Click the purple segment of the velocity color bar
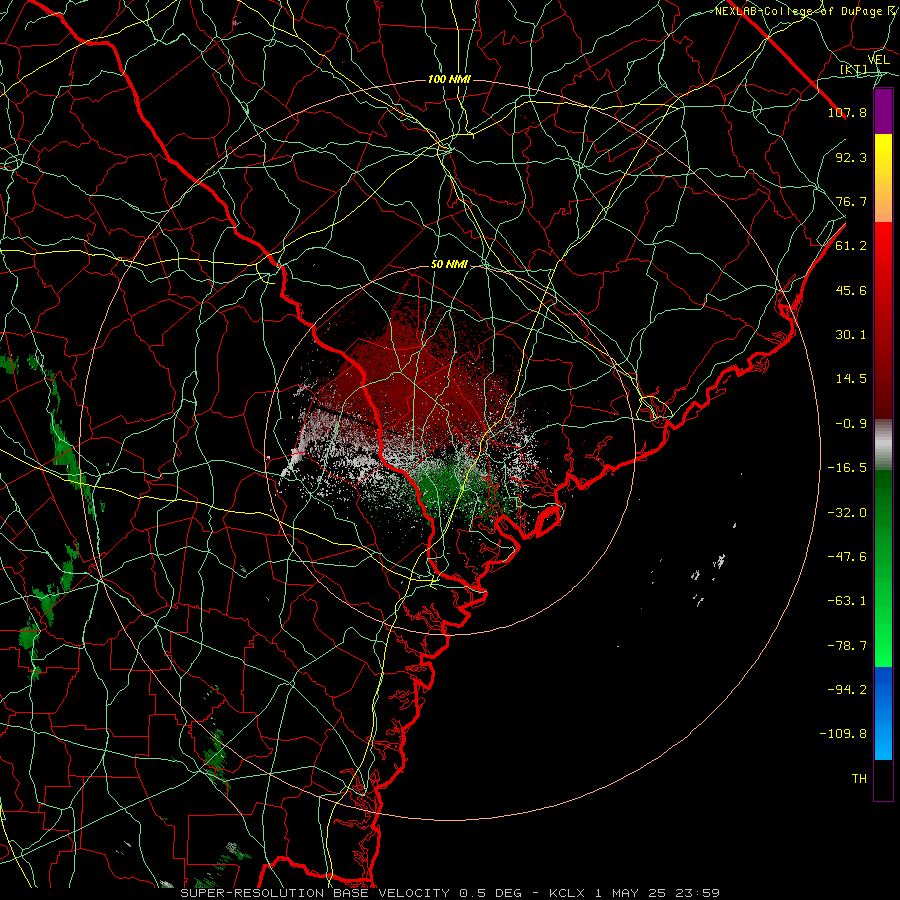This screenshot has height=900, width=900. tap(883, 112)
